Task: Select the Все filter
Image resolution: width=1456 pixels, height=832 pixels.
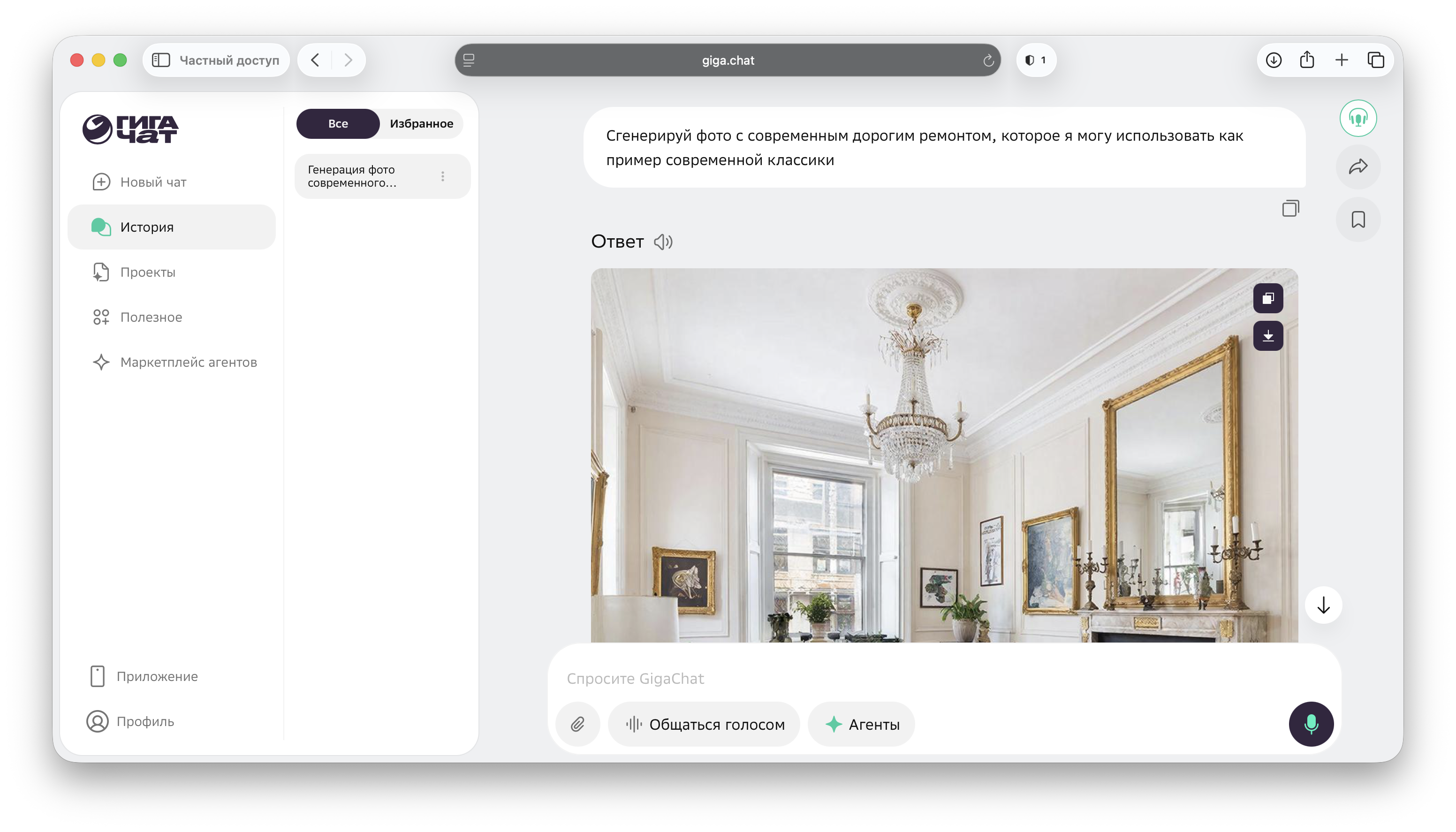Action: (x=338, y=123)
